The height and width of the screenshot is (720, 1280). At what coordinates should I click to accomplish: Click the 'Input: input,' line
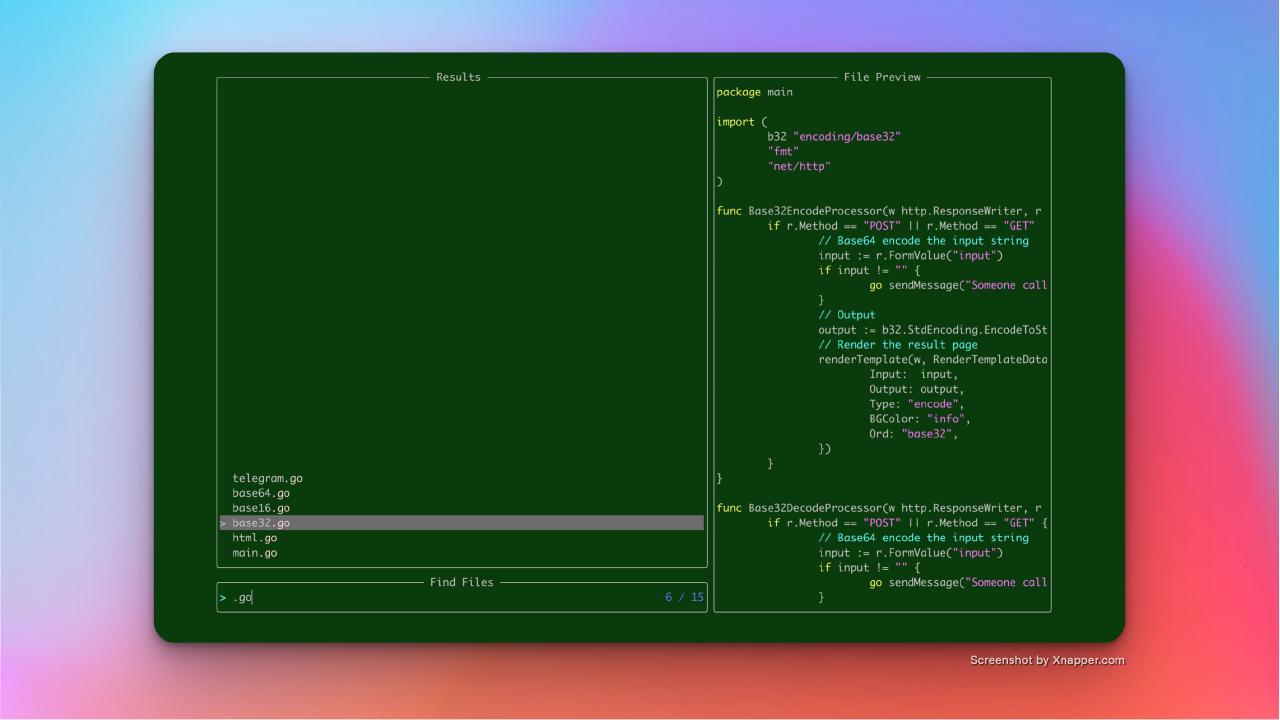coord(913,374)
